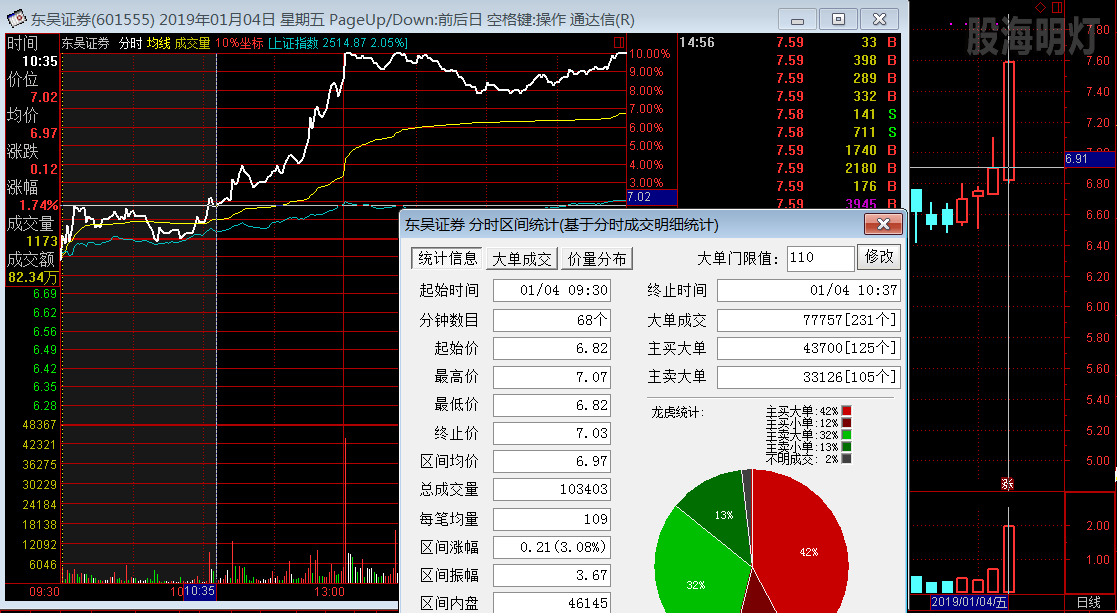Click the 日线 period label
The width and height of the screenshot is (1117, 613).
1088,602
